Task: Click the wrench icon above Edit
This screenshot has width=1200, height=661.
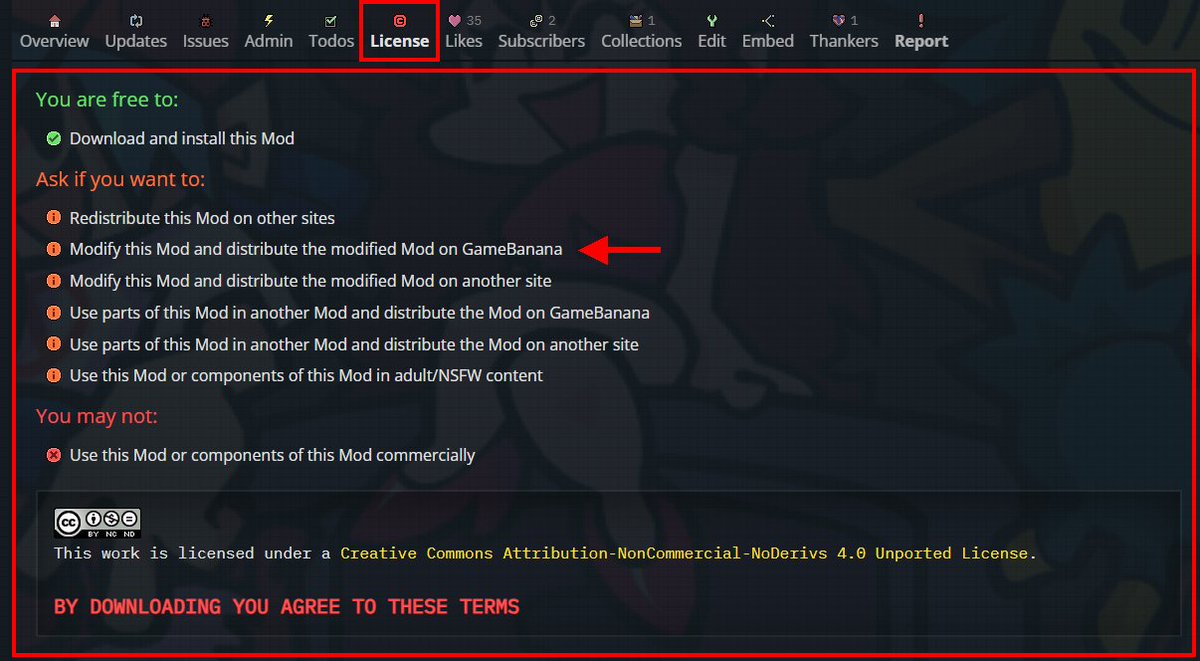Action: (x=712, y=20)
